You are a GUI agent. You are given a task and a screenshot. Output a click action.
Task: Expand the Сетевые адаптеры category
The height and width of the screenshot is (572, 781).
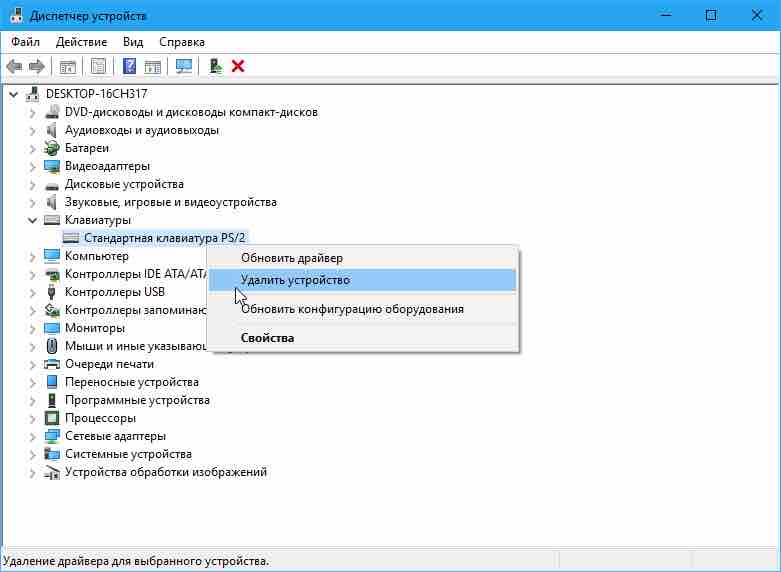coord(33,436)
